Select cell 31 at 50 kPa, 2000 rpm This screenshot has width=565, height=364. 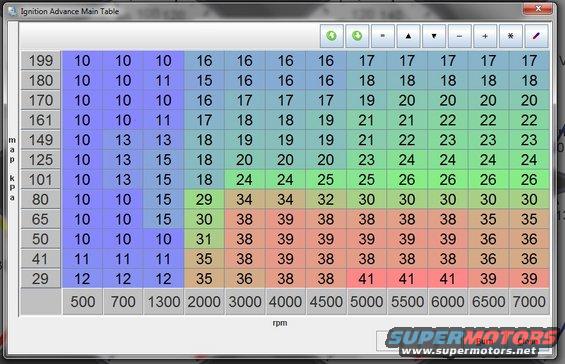(x=204, y=239)
